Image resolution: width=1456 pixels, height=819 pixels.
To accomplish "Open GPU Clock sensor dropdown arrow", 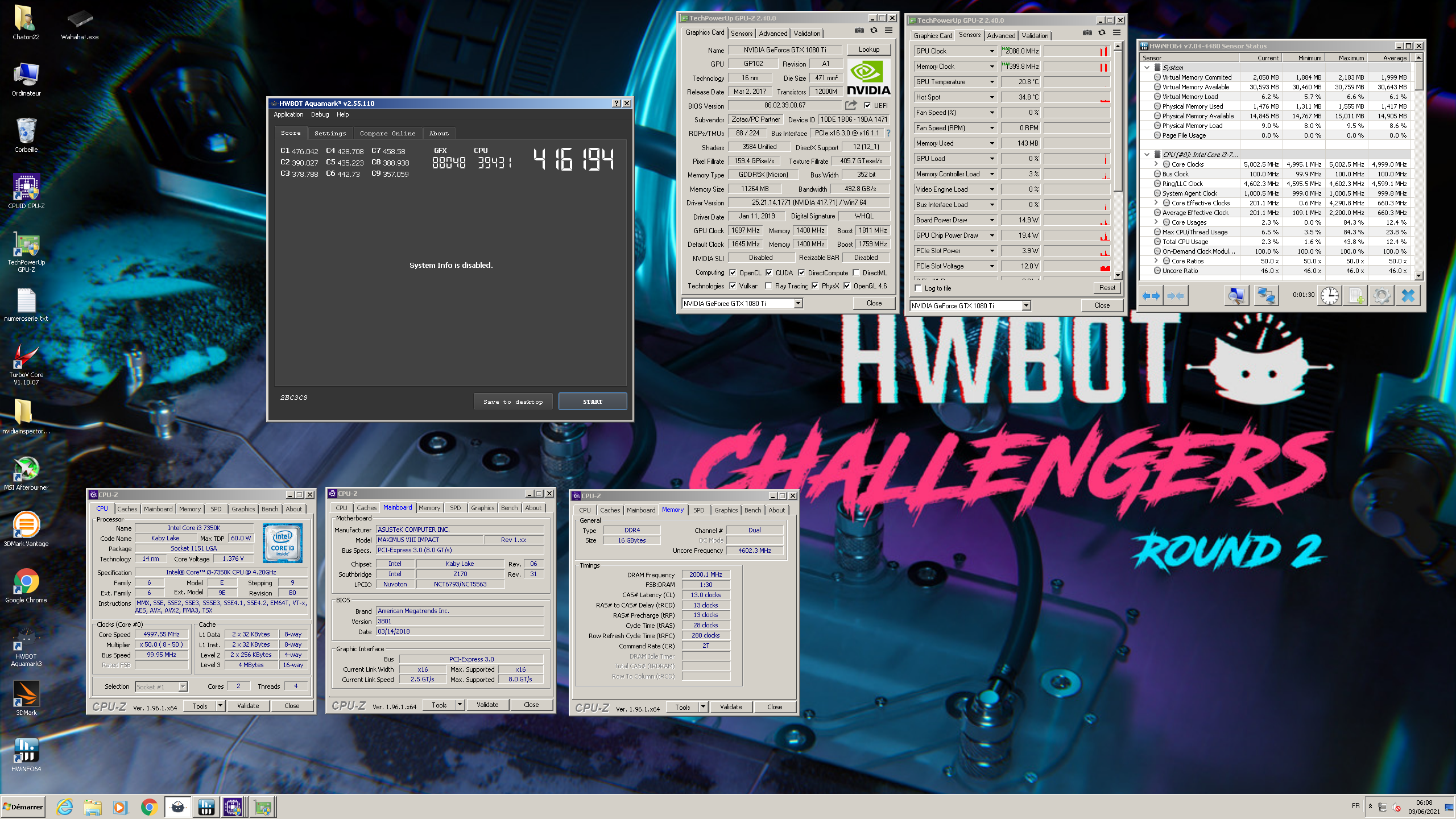I will [x=992, y=51].
